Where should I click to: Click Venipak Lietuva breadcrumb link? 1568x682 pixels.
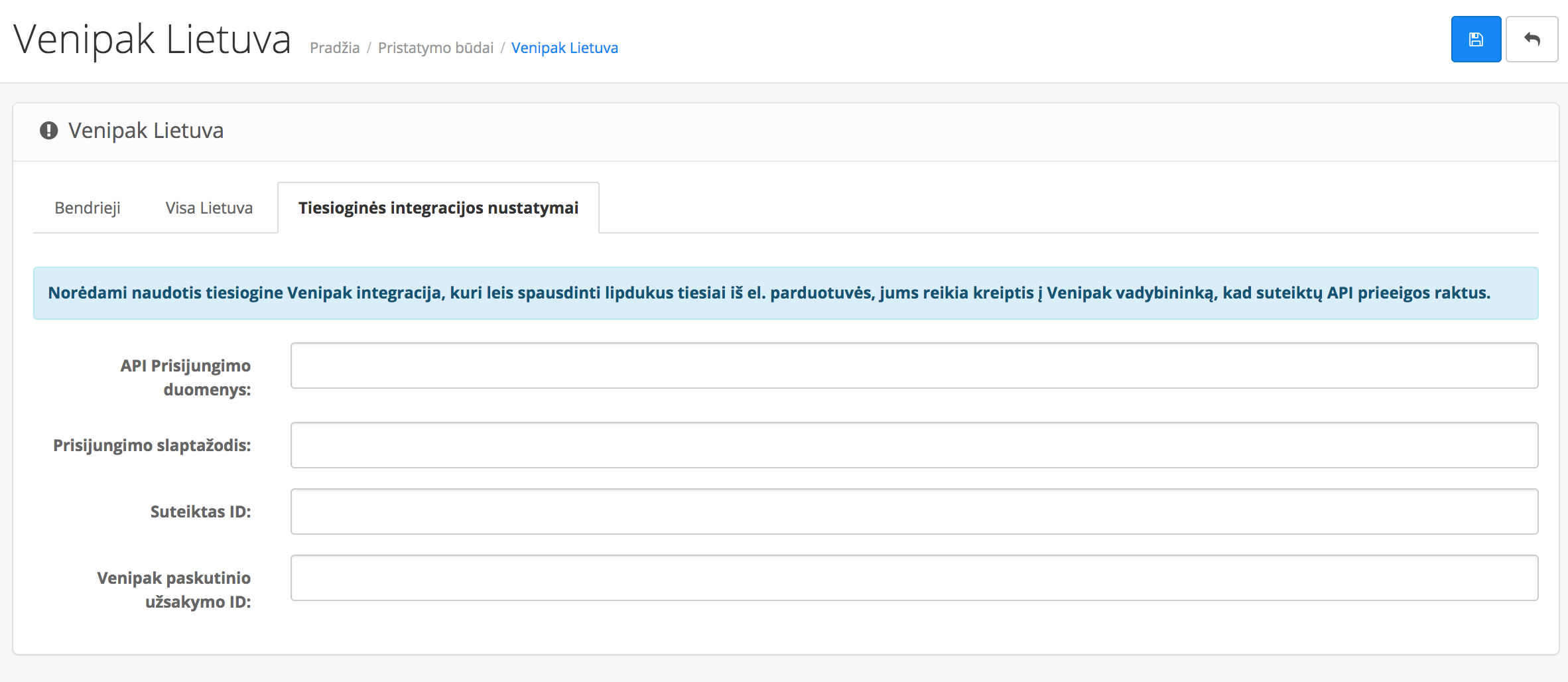coord(564,48)
